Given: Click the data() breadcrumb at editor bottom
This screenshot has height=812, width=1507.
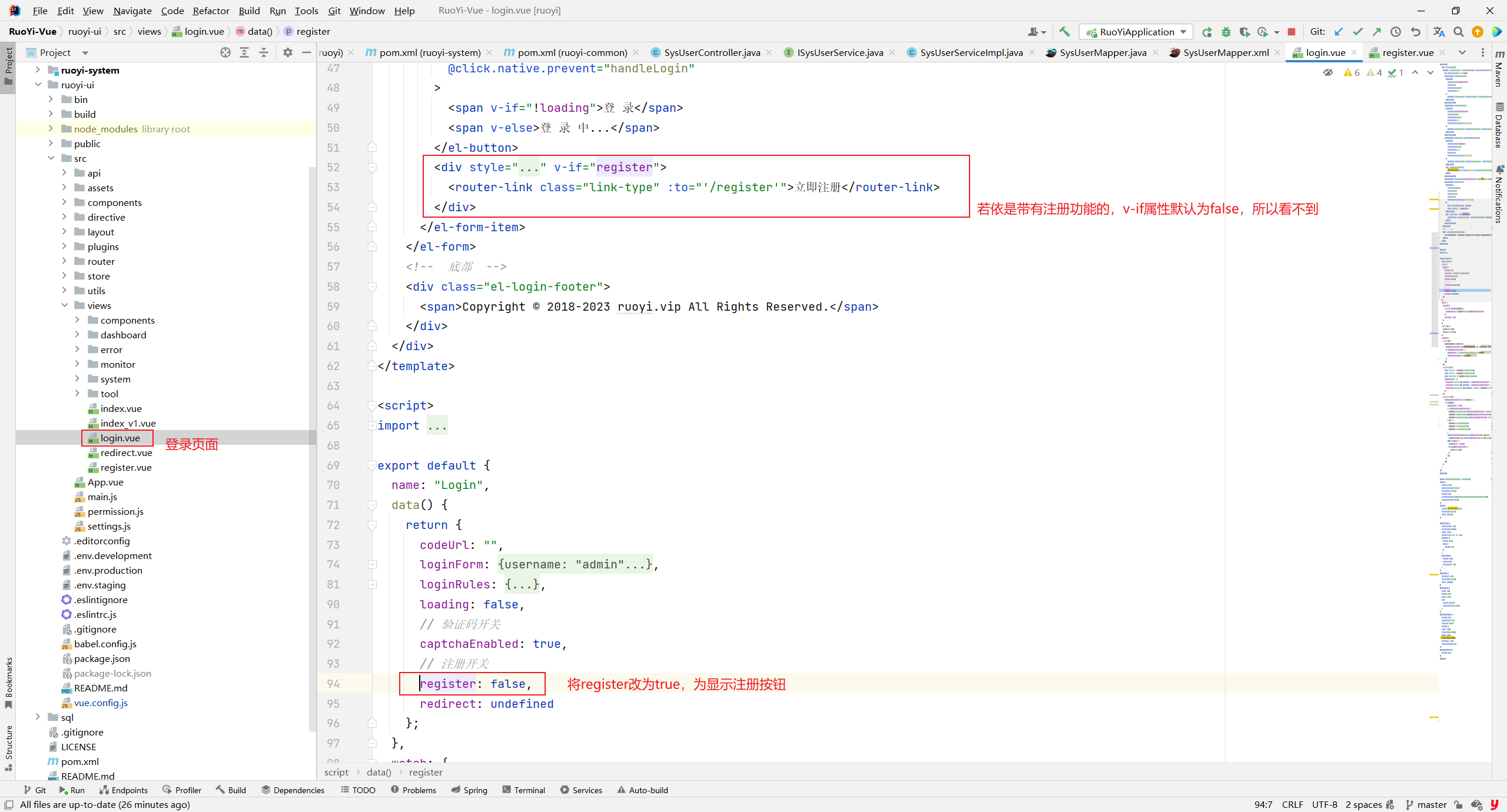Looking at the screenshot, I should [x=379, y=772].
